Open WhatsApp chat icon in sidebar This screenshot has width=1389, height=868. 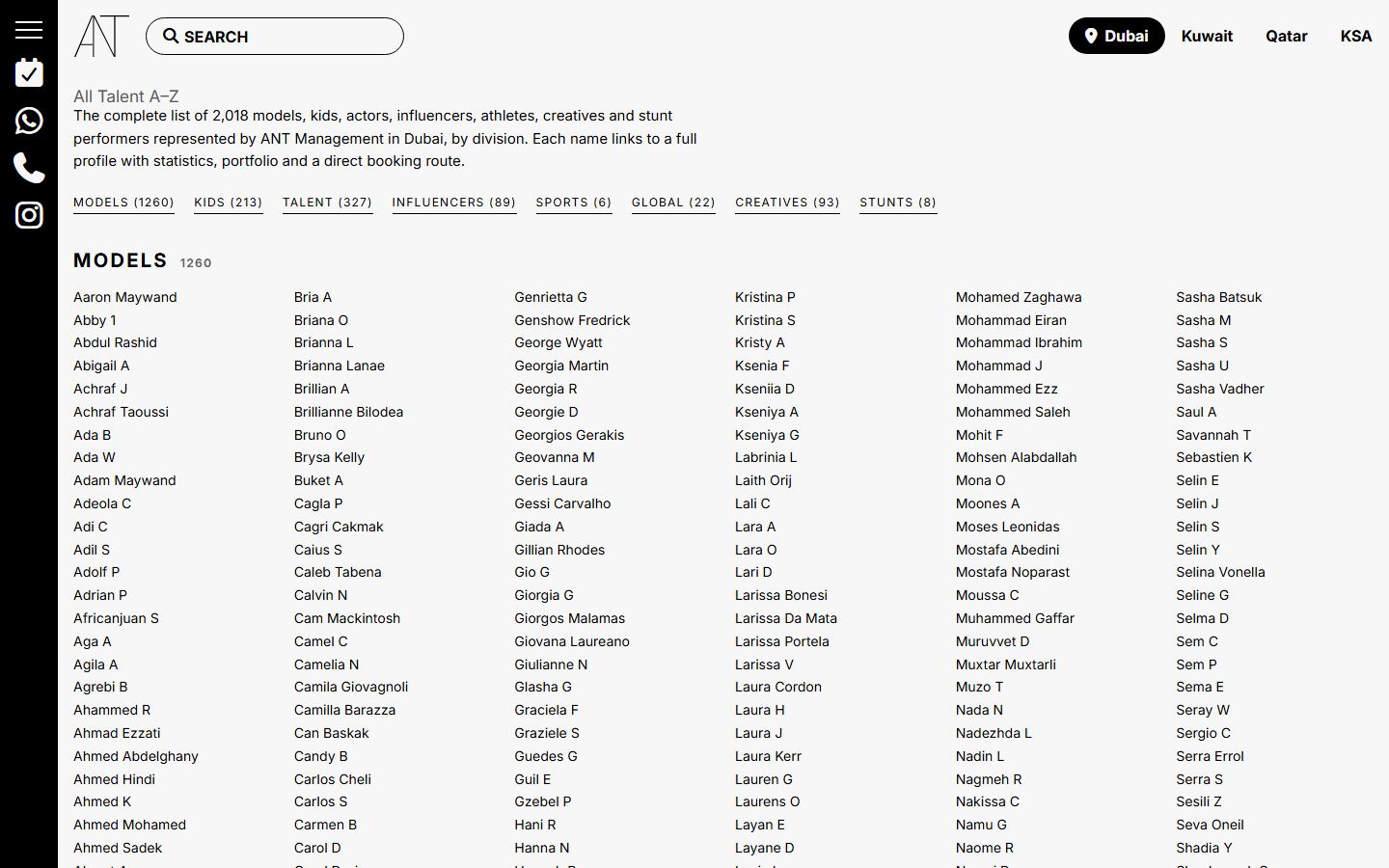tap(29, 121)
